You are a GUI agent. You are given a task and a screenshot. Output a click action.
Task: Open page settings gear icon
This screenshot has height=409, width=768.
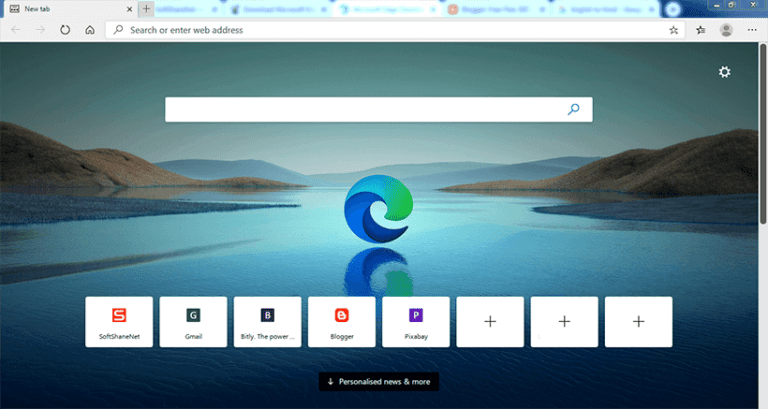pyautogui.click(x=724, y=72)
